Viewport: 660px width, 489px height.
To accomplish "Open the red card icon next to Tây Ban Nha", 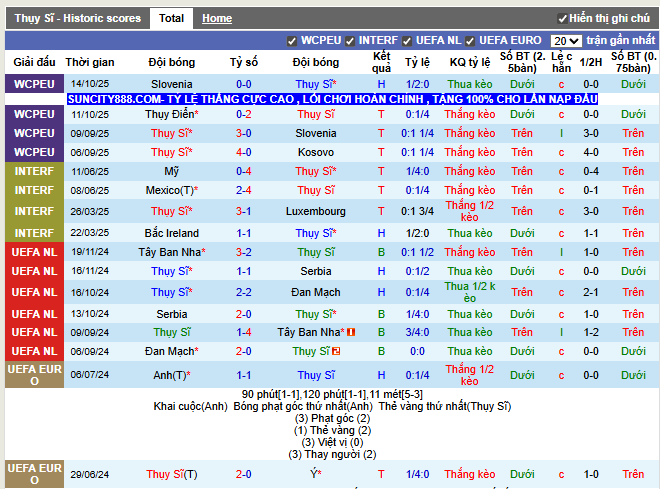I will click(x=351, y=332).
